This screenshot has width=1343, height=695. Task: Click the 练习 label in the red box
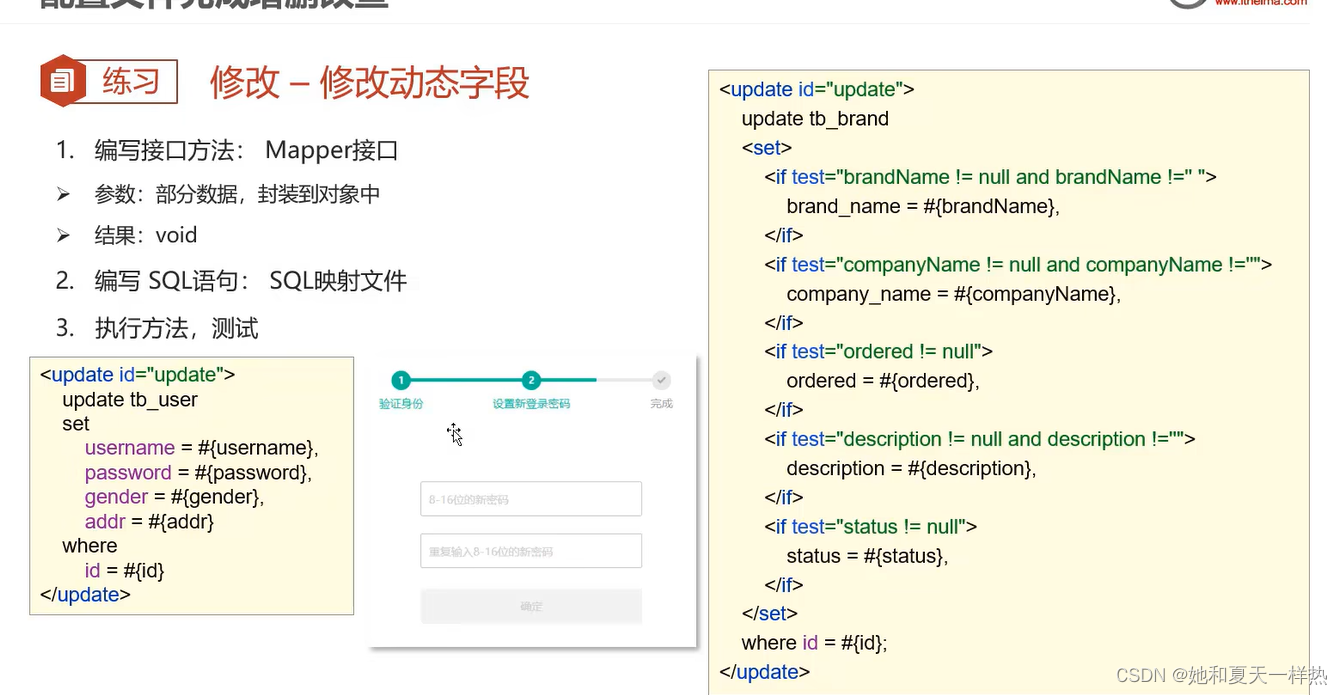131,81
